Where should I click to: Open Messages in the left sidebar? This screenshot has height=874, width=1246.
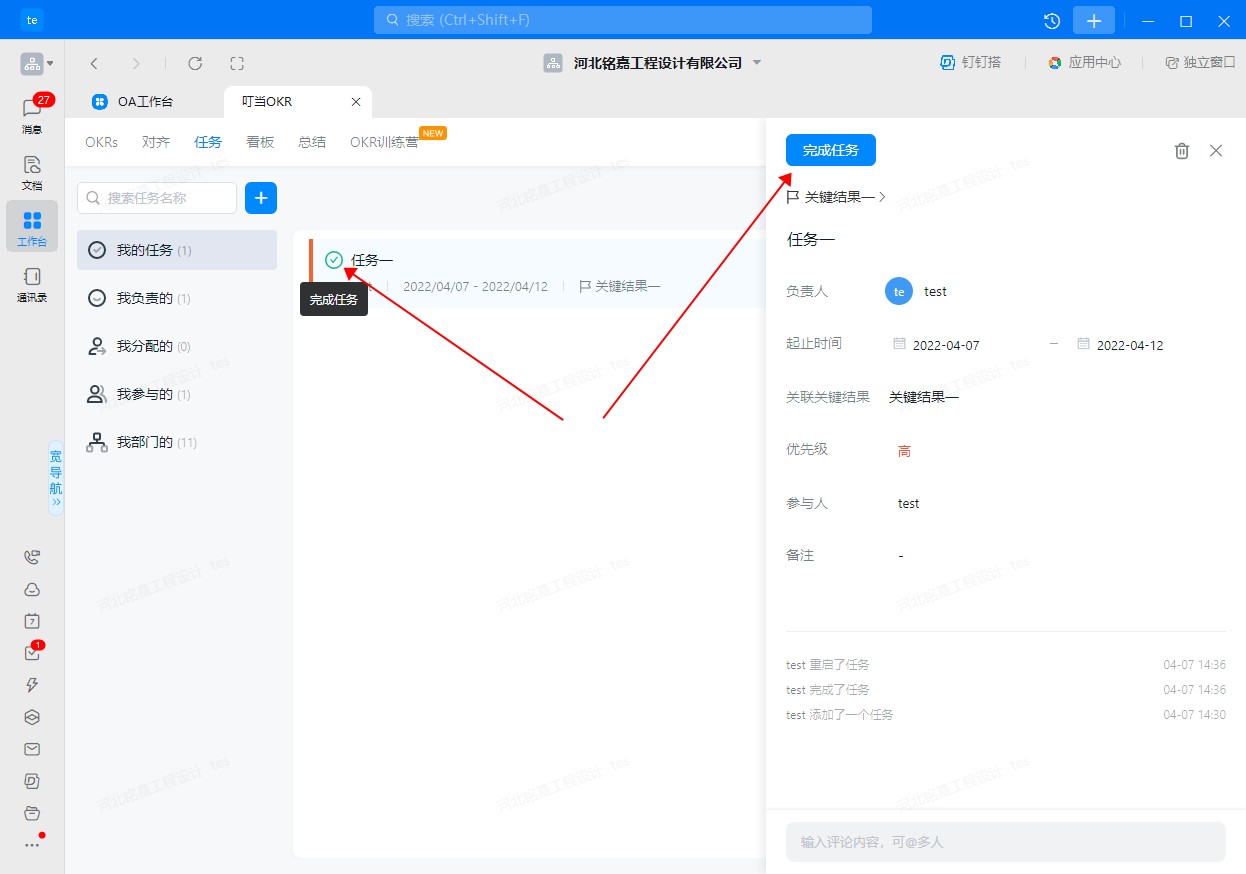(x=32, y=115)
